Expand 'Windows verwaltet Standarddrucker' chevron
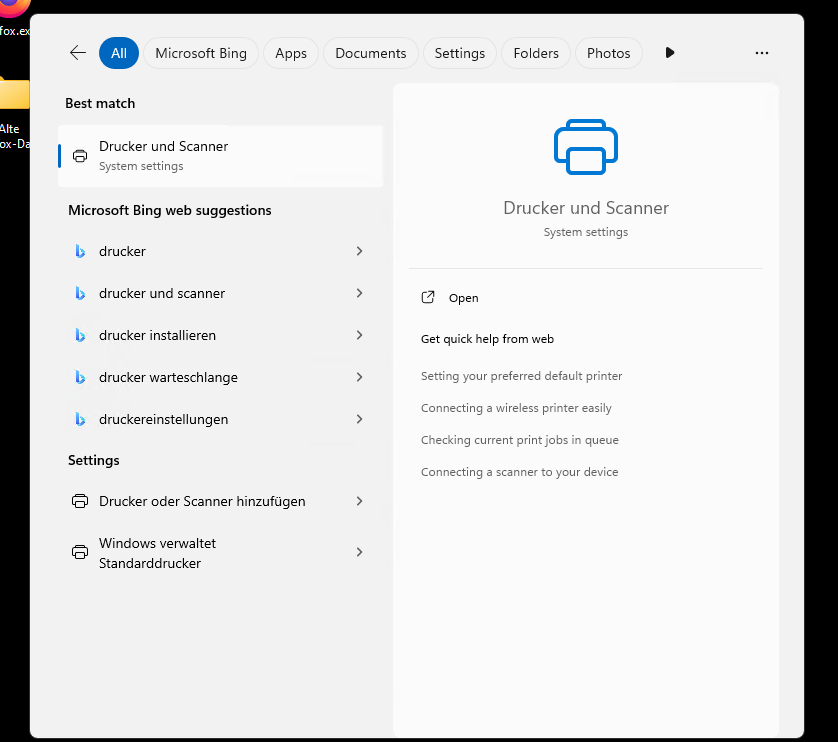 tap(359, 552)
